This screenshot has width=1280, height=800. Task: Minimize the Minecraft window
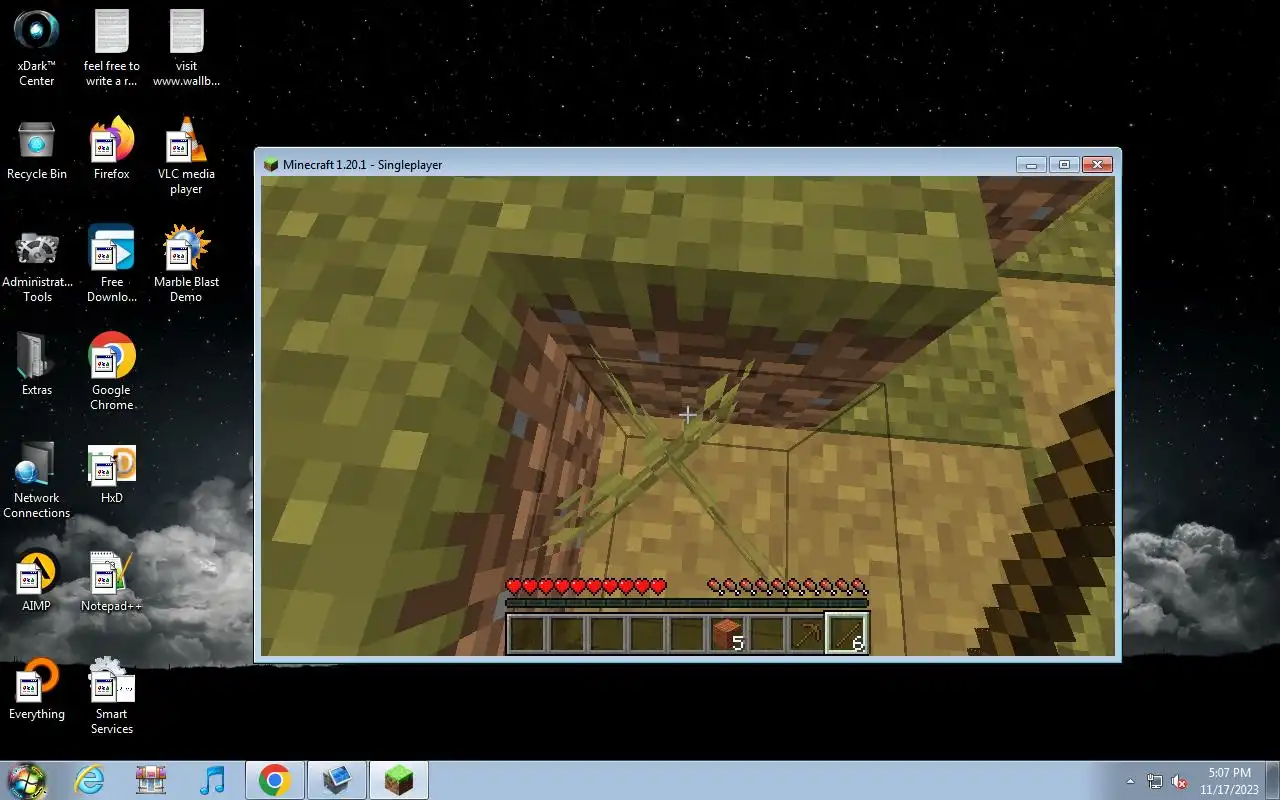click(1031, 165)
